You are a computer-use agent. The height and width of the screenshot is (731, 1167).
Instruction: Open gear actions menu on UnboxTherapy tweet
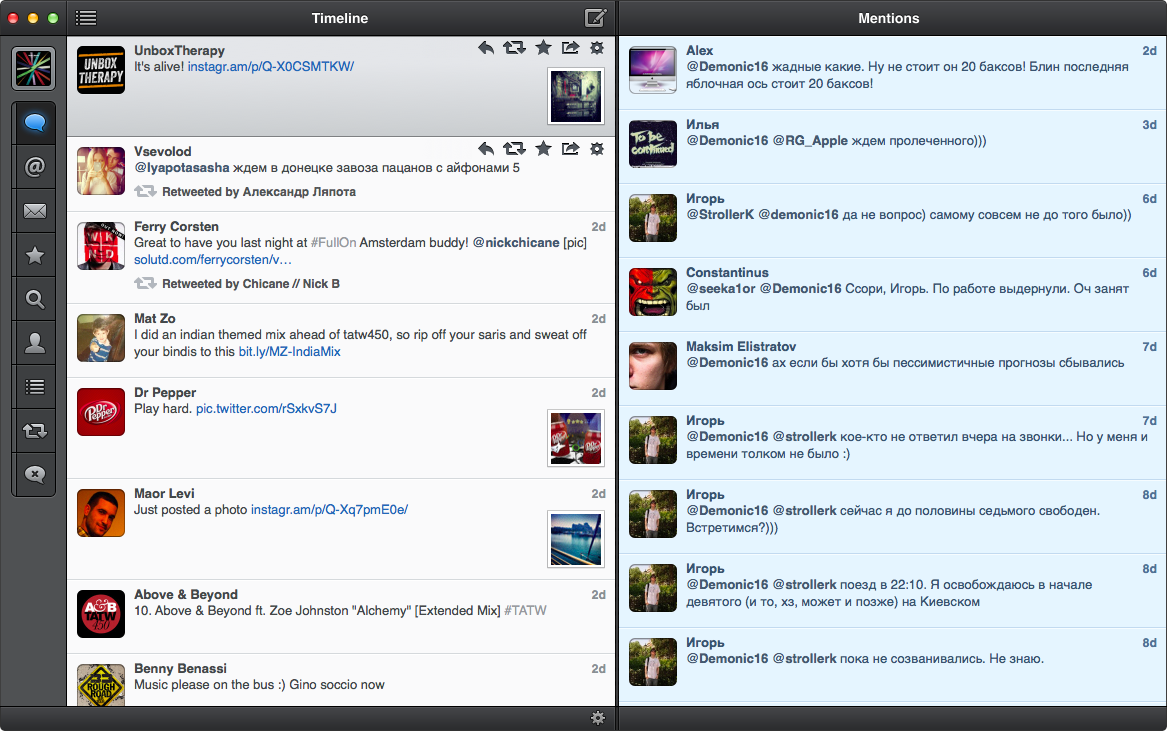597,47
